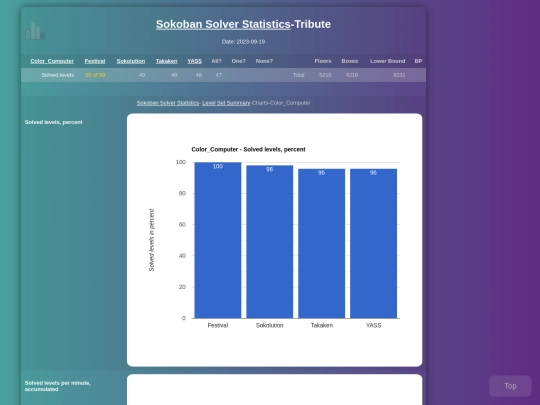The width and height of the screenshot is (540, 405).
Task: Click the All? column header
Action: tap(216, 61)
